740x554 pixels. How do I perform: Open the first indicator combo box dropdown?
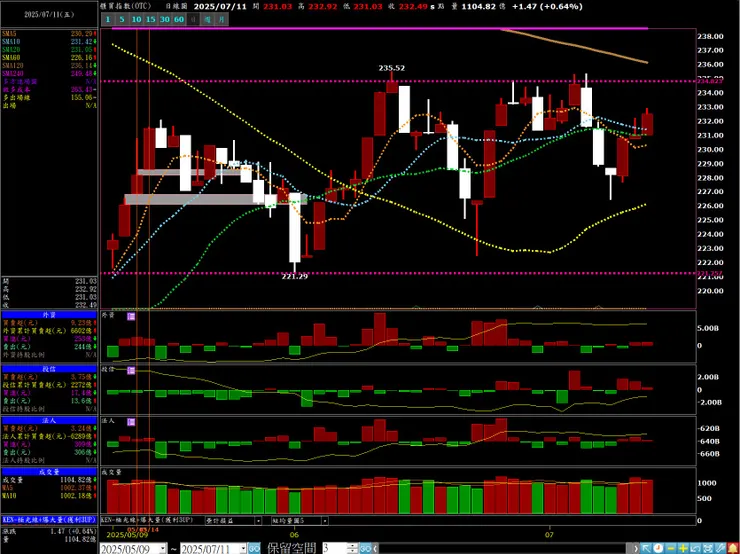[258, 521]
